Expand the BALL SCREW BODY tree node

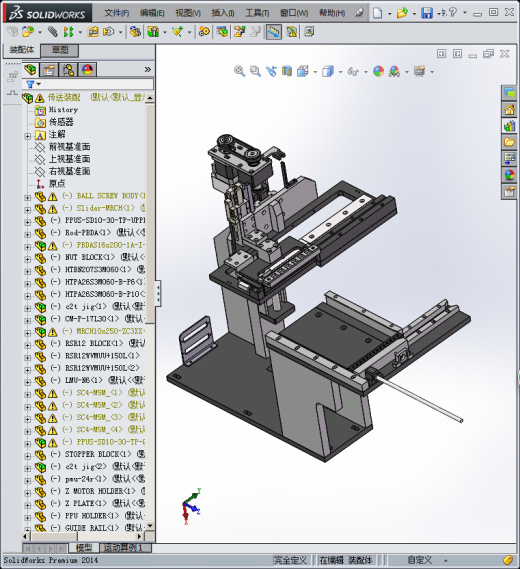[27, 198]
